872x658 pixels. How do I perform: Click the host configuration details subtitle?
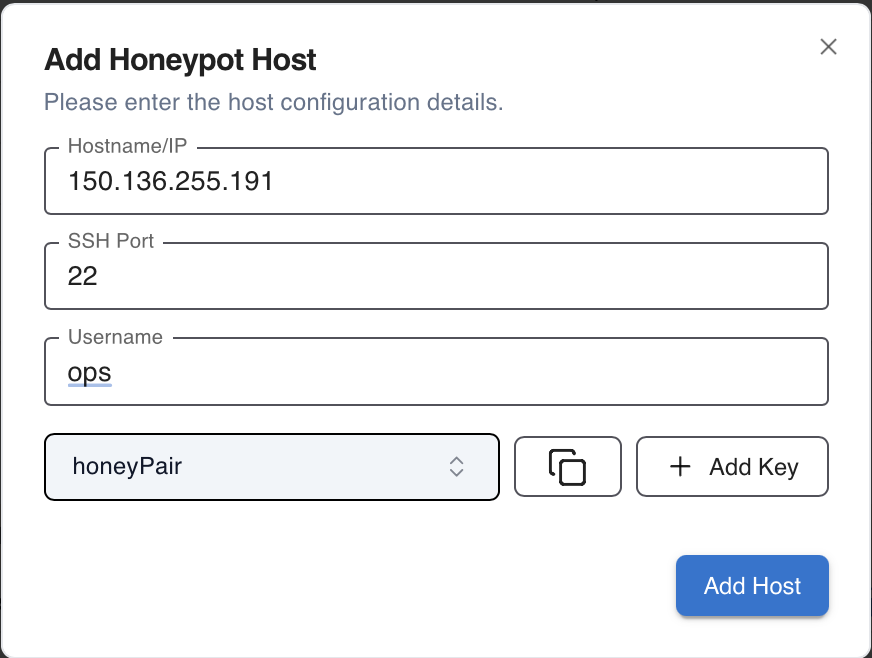tap(274, 102)
